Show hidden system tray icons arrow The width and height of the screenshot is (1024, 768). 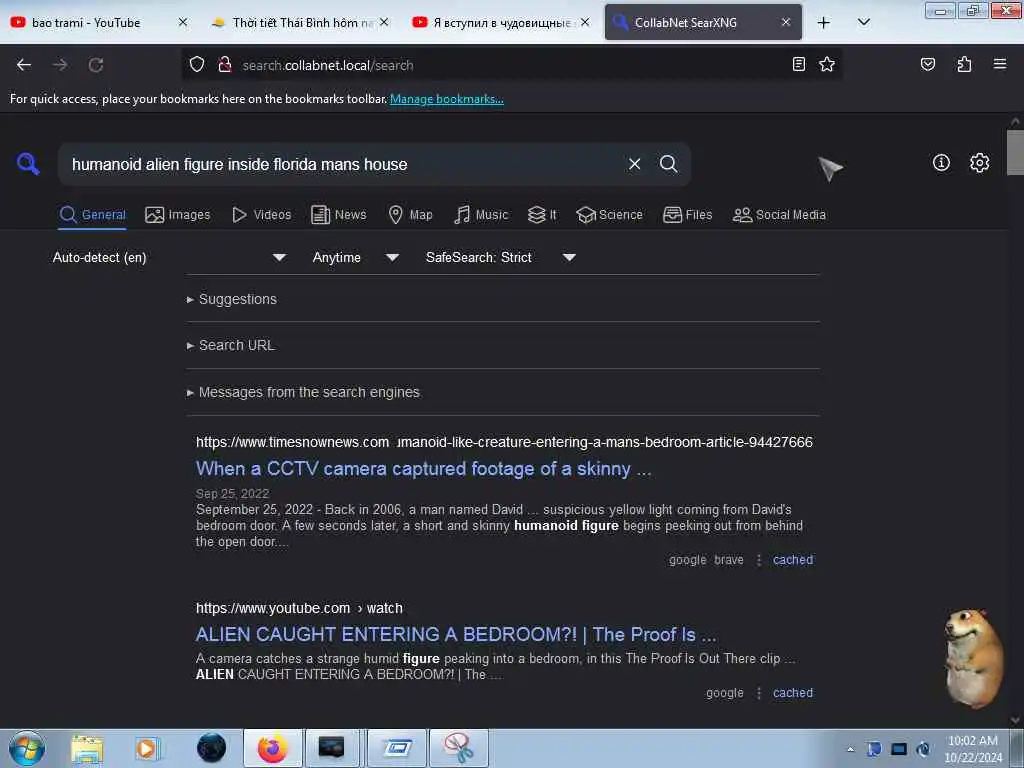pyautogui.click(x=850, y=749)
